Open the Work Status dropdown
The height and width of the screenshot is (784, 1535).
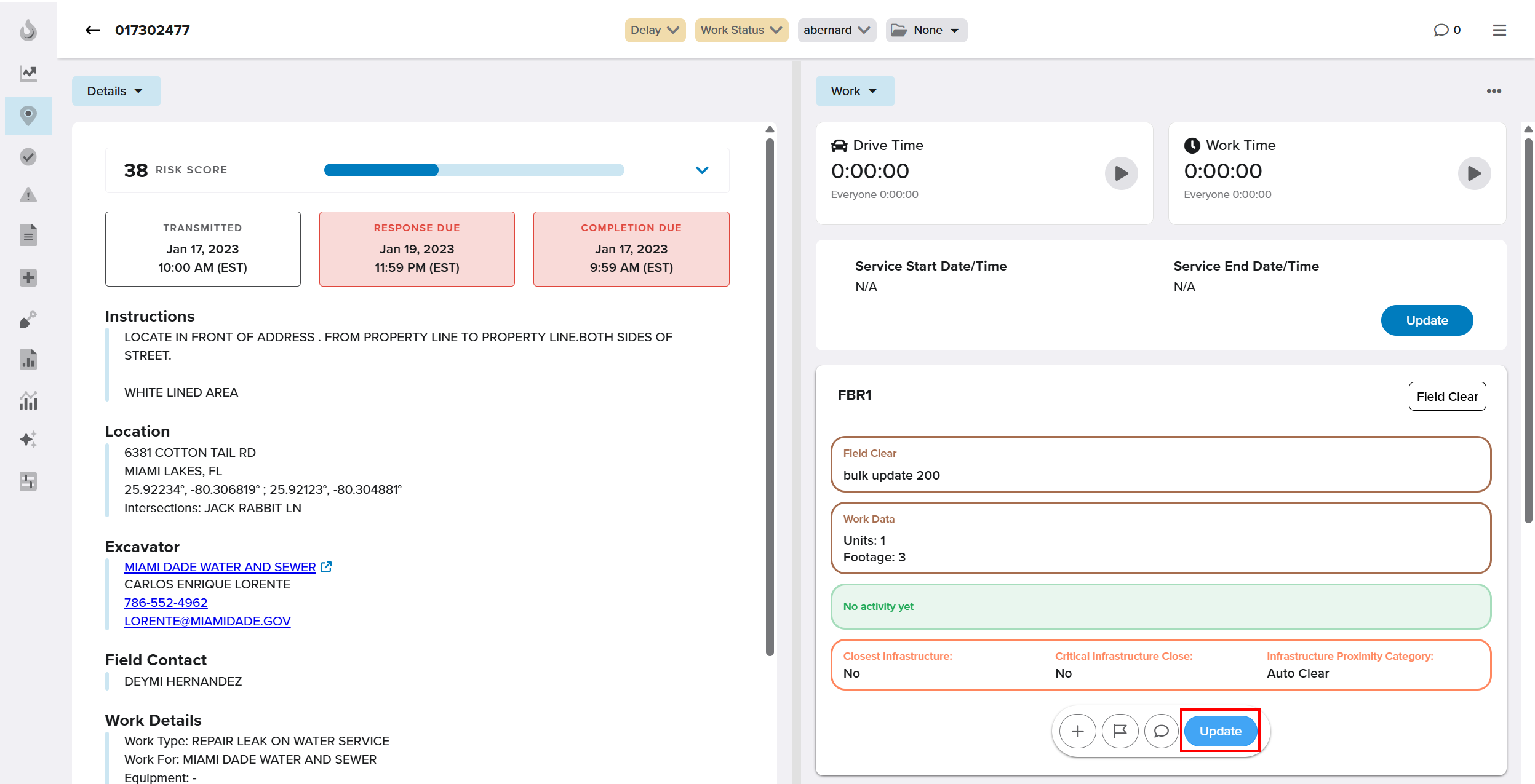[741, 30]
